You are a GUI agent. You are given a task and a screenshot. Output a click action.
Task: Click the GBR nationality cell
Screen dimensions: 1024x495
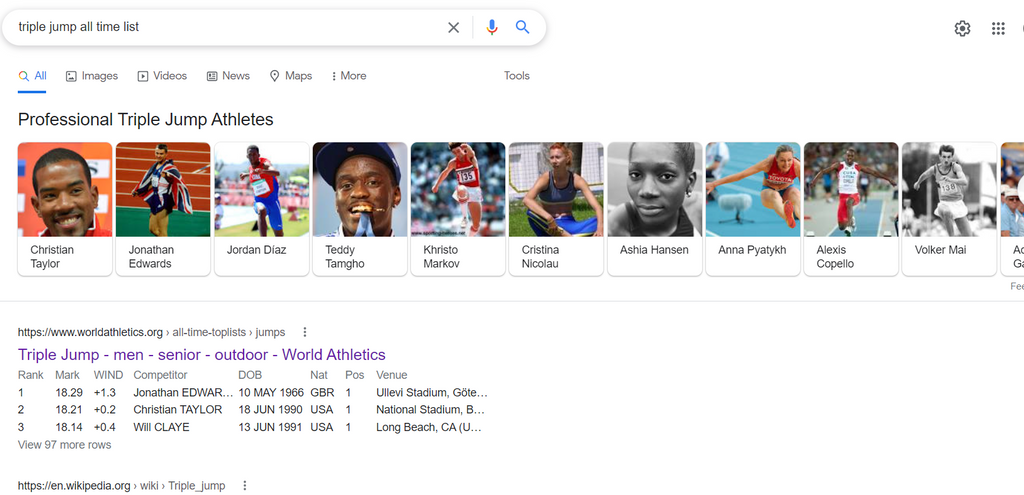coord(322,392)
